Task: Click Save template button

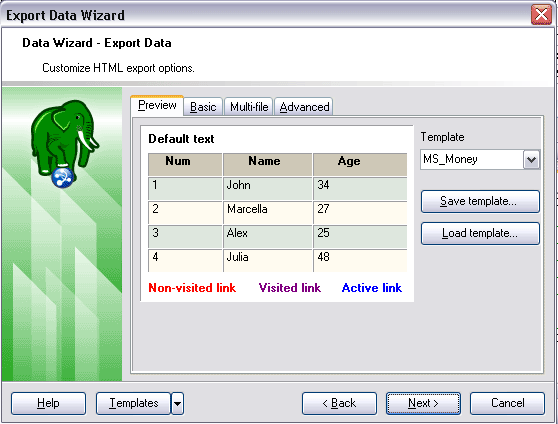Action: point(480,201)
